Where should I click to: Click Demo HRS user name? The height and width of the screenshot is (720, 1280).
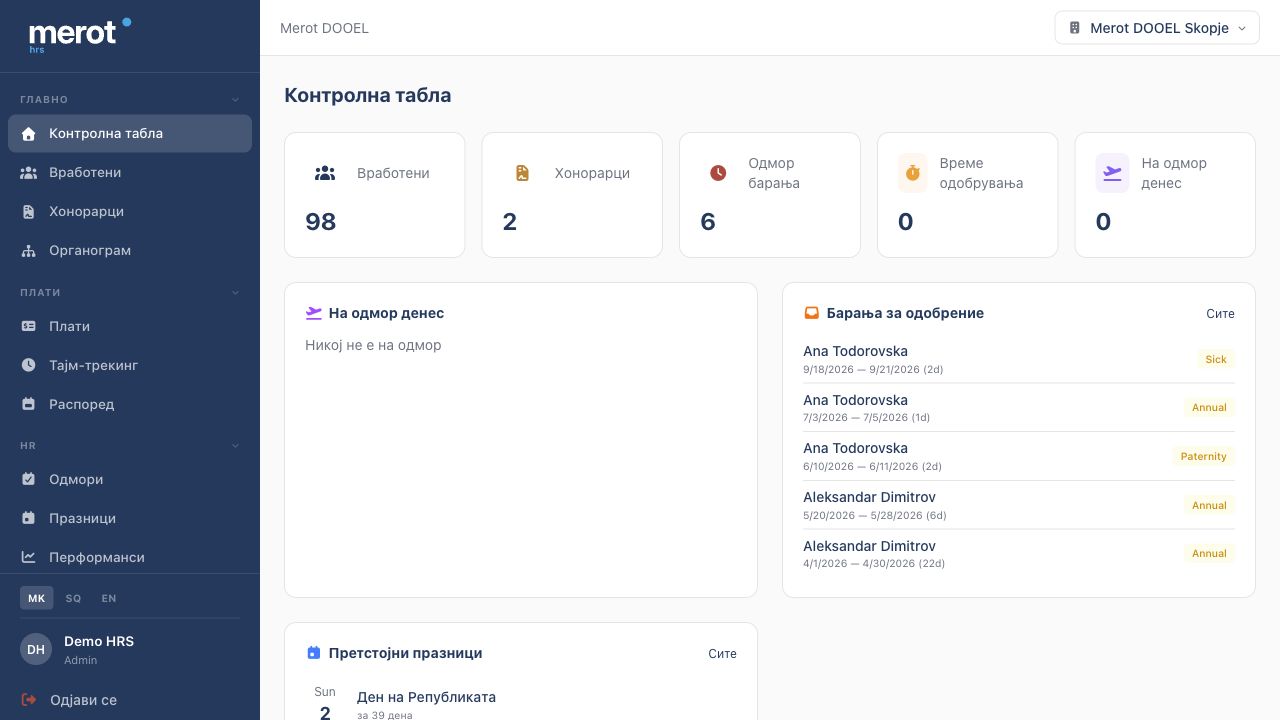[99, 641]
